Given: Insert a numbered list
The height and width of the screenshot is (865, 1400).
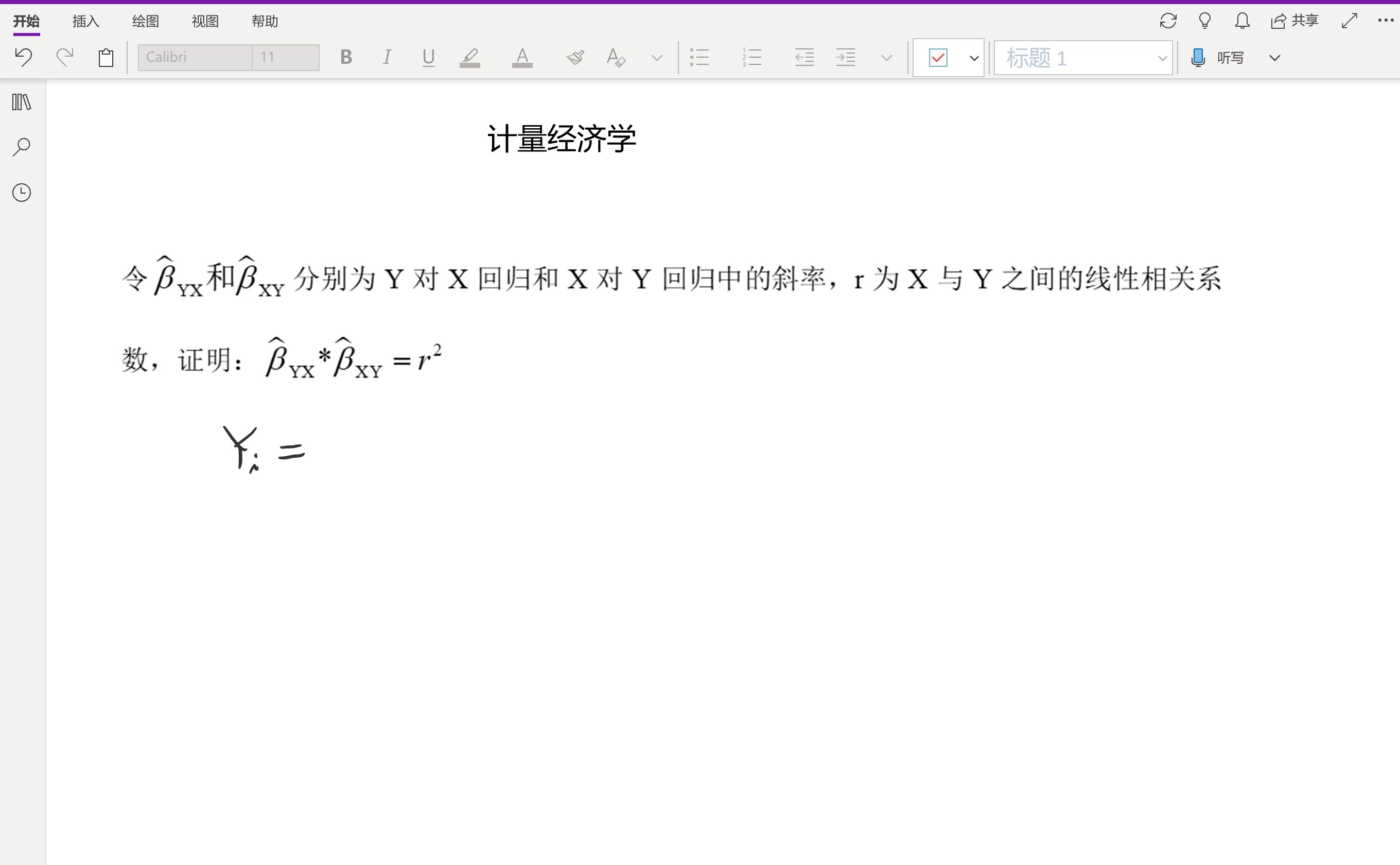Looking at the screenshot, I should click(x=752, y=57).
